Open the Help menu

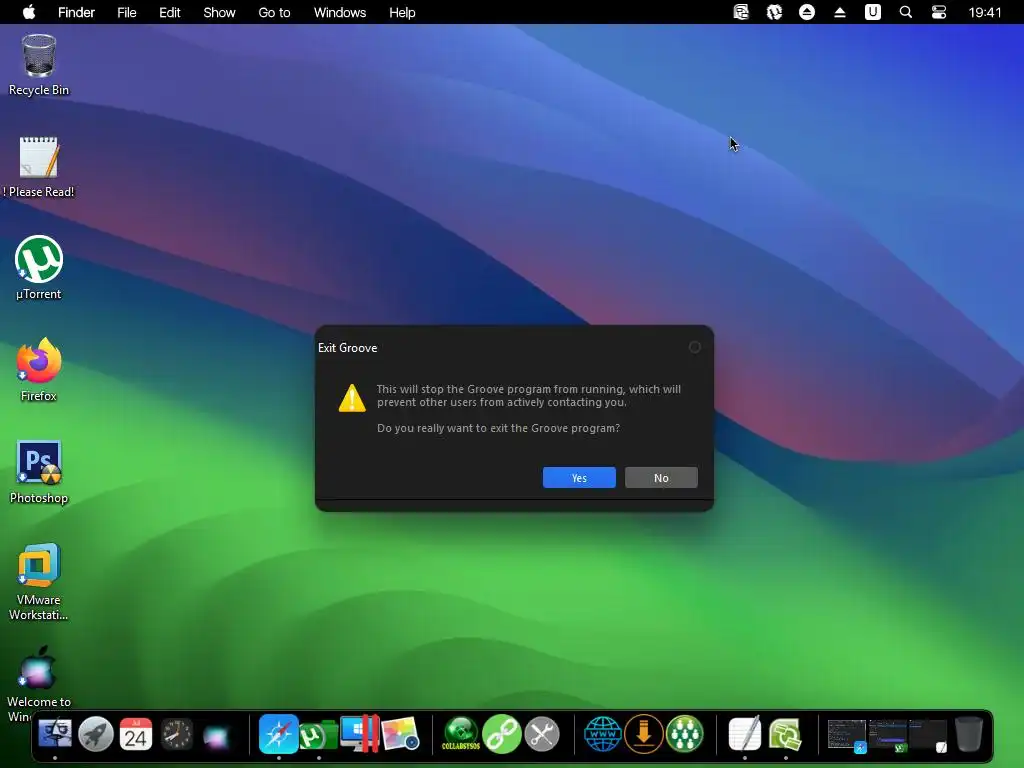(402, 12)
